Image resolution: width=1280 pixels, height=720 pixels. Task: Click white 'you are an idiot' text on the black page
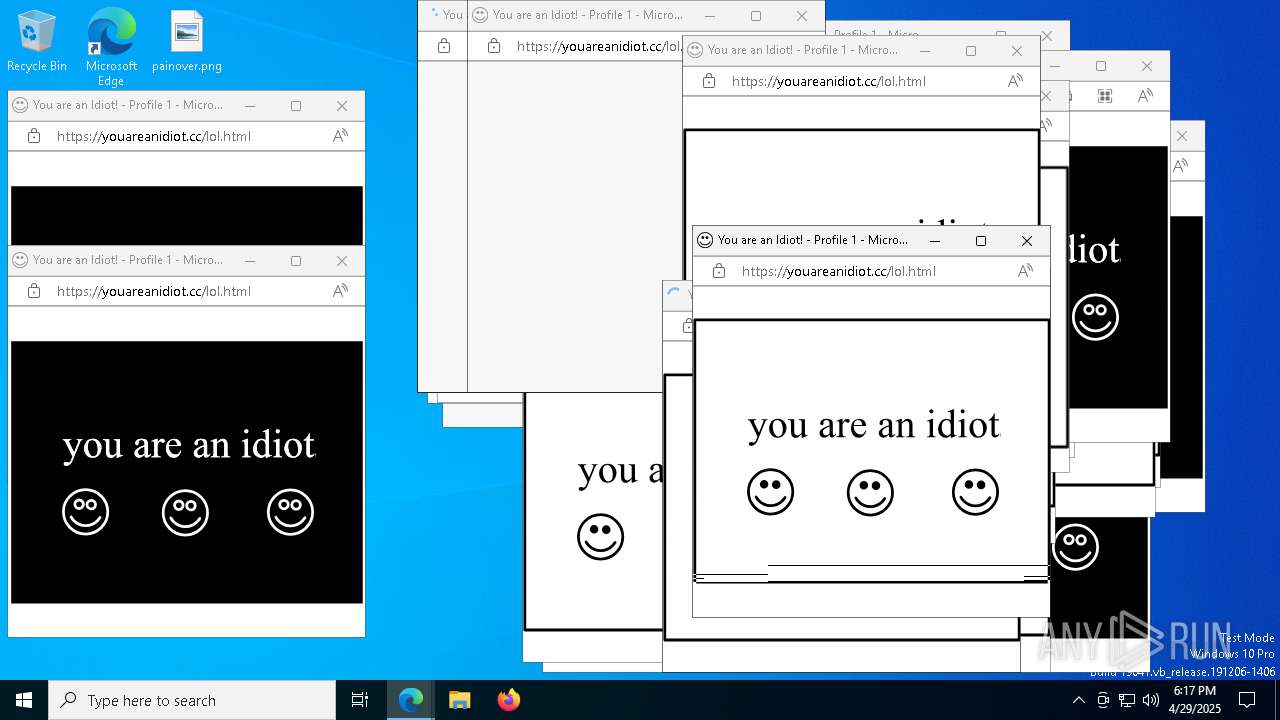(x=188, y=445)
